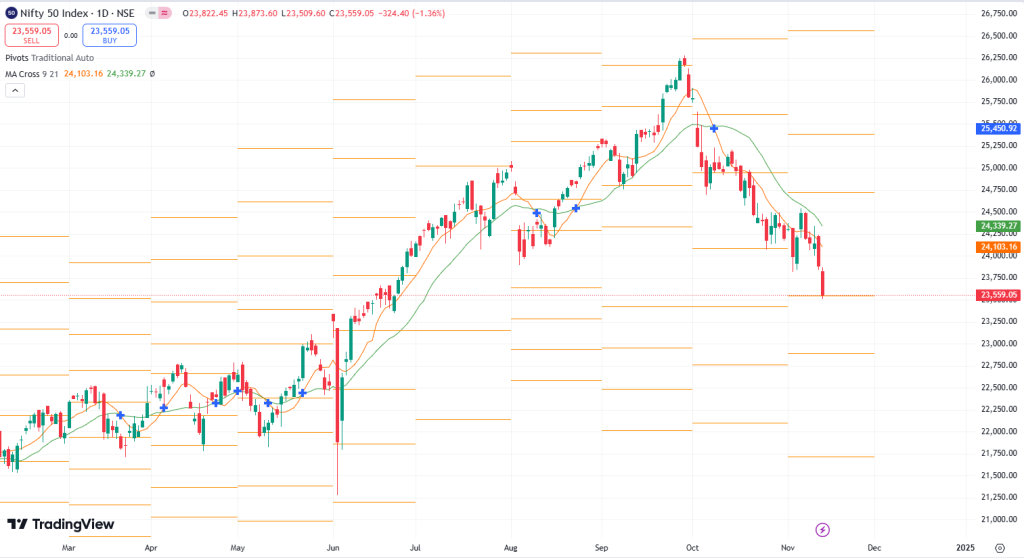Click the blue MA cross marker in early April
This screenshot has height=558, width=1024.
click(x=163, y=408)
